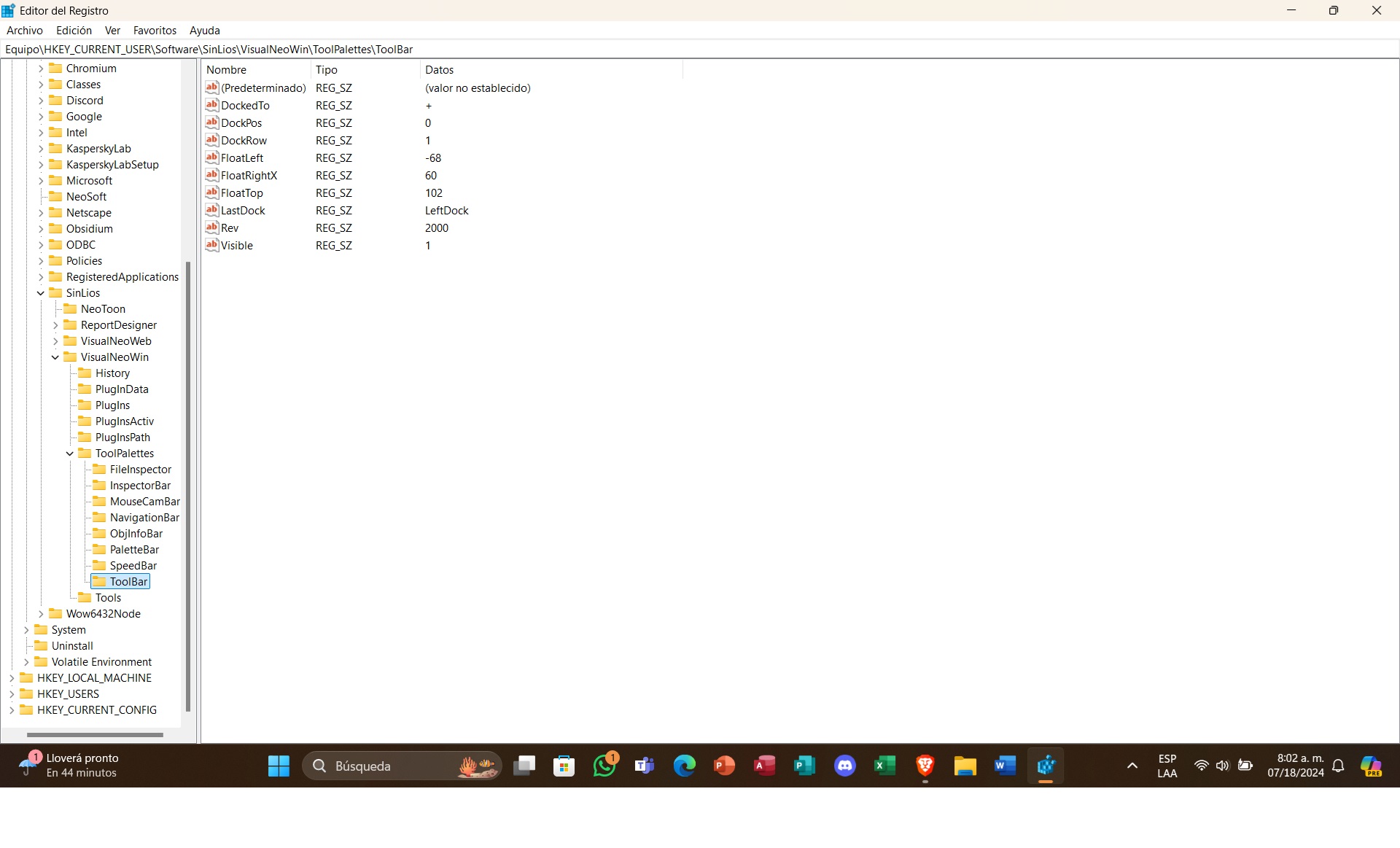Collapse the VisualNeoWin key

[x=55, y=357]
